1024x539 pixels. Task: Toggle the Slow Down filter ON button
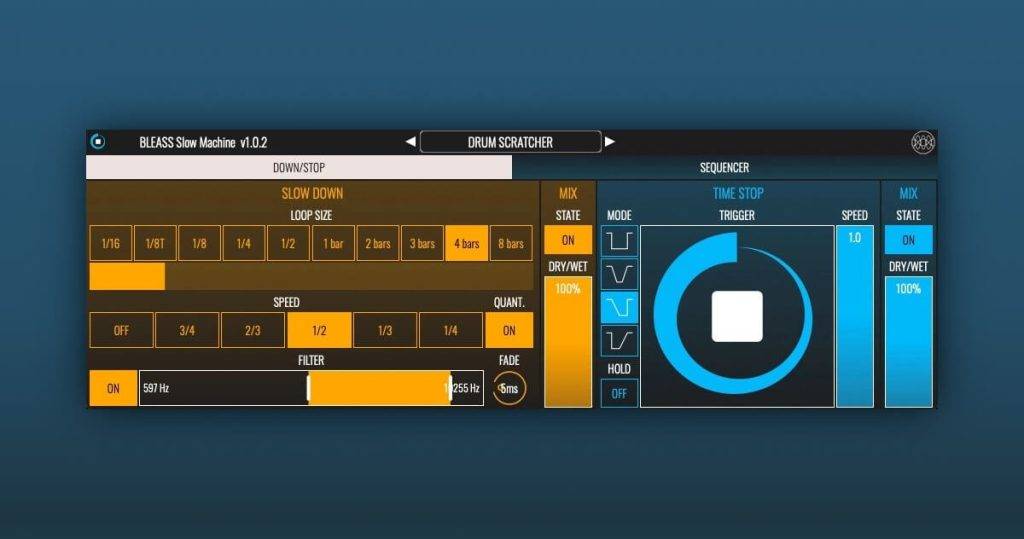click(x=113, y=388)
